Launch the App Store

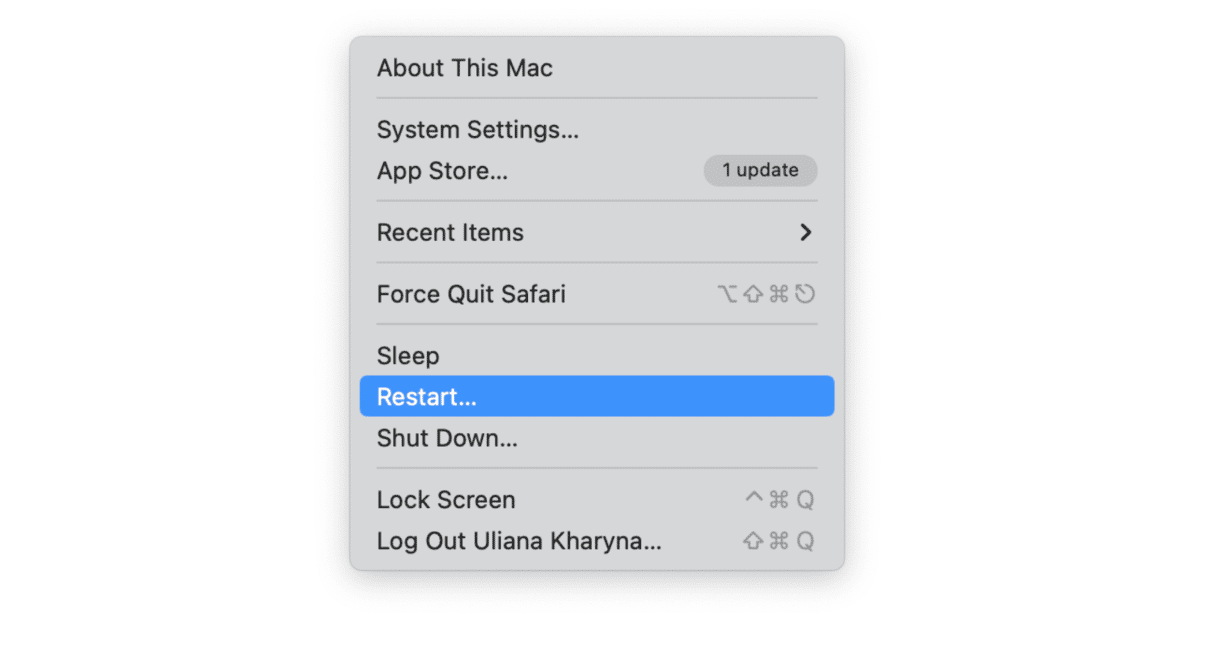click(x=442, y=171)
